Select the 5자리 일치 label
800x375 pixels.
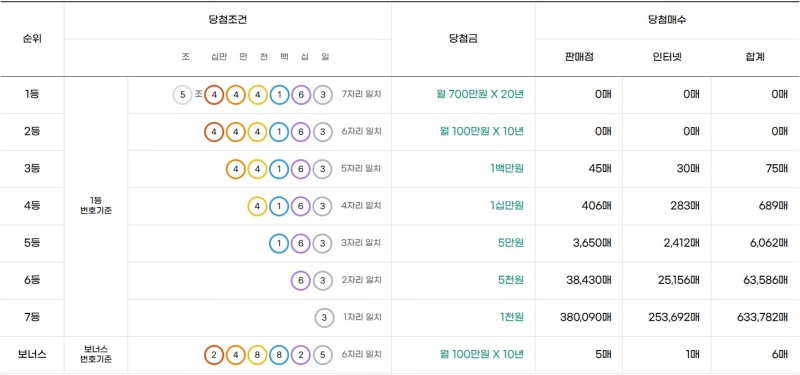pyautogui.click(x=361, y=169)
